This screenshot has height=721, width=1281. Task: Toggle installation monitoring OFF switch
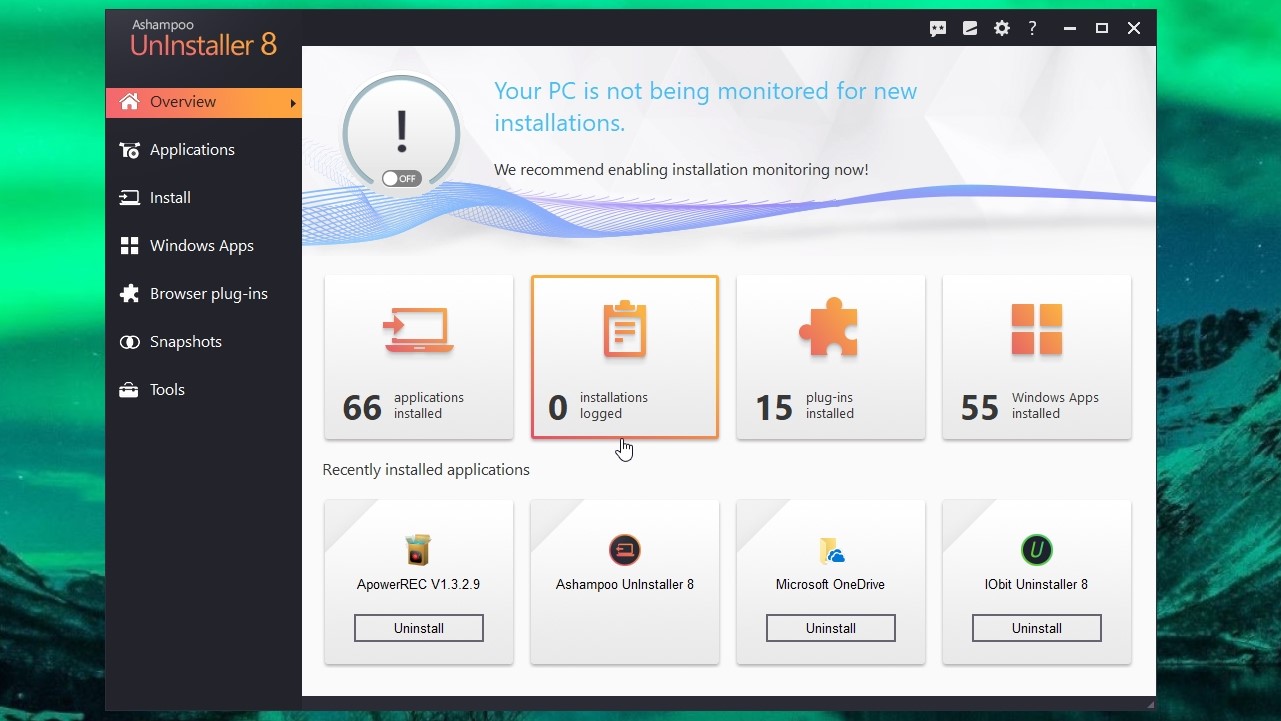coord(401,179)
